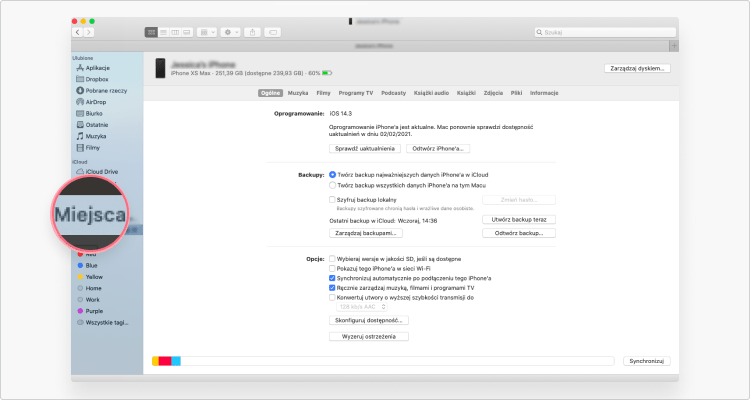Screen dimensions: 750x400
Task: Select the Yellow tag in sidebar
Action: [90, 277]
